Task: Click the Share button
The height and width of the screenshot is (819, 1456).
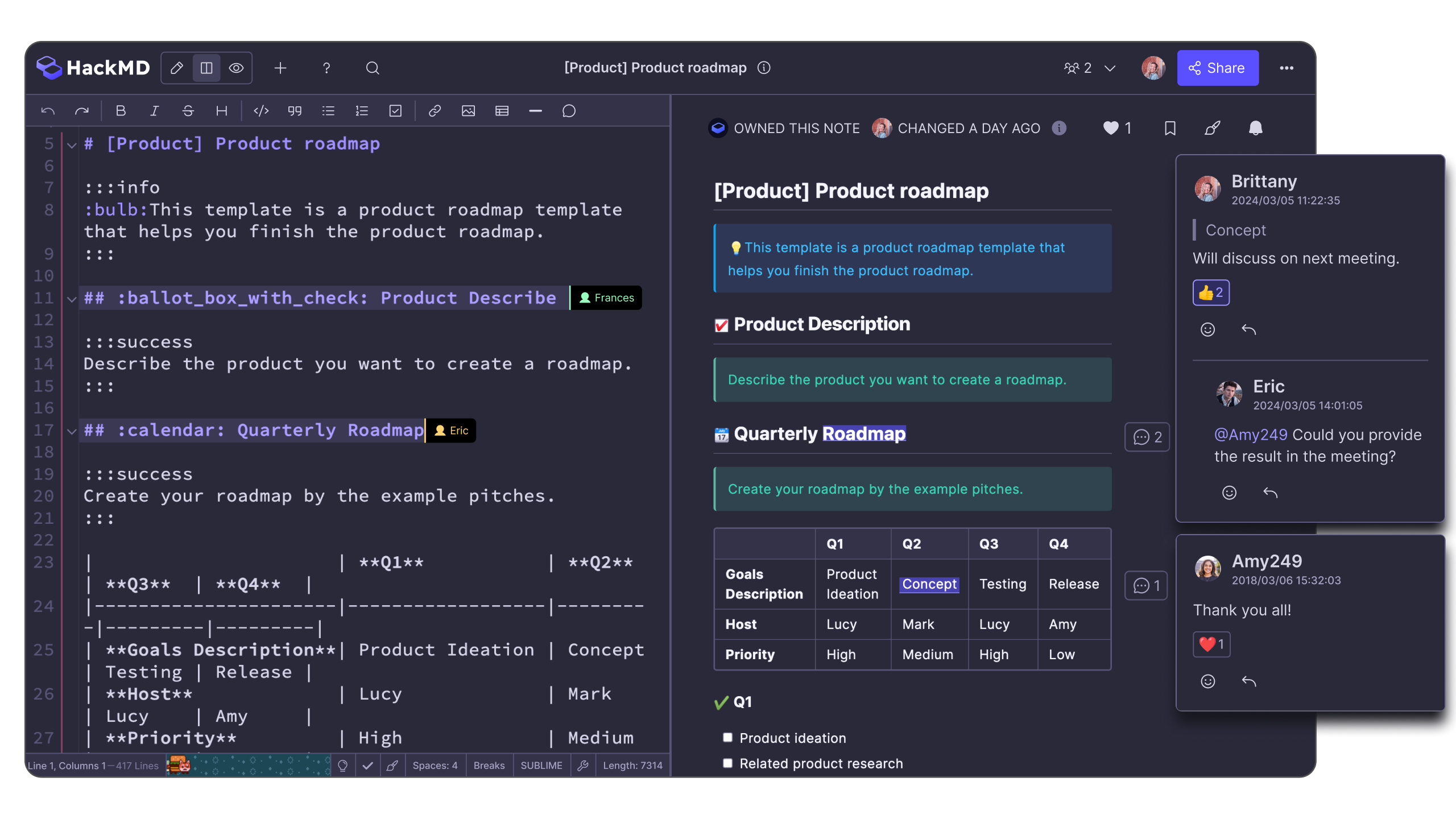Action: point(1218,68)
